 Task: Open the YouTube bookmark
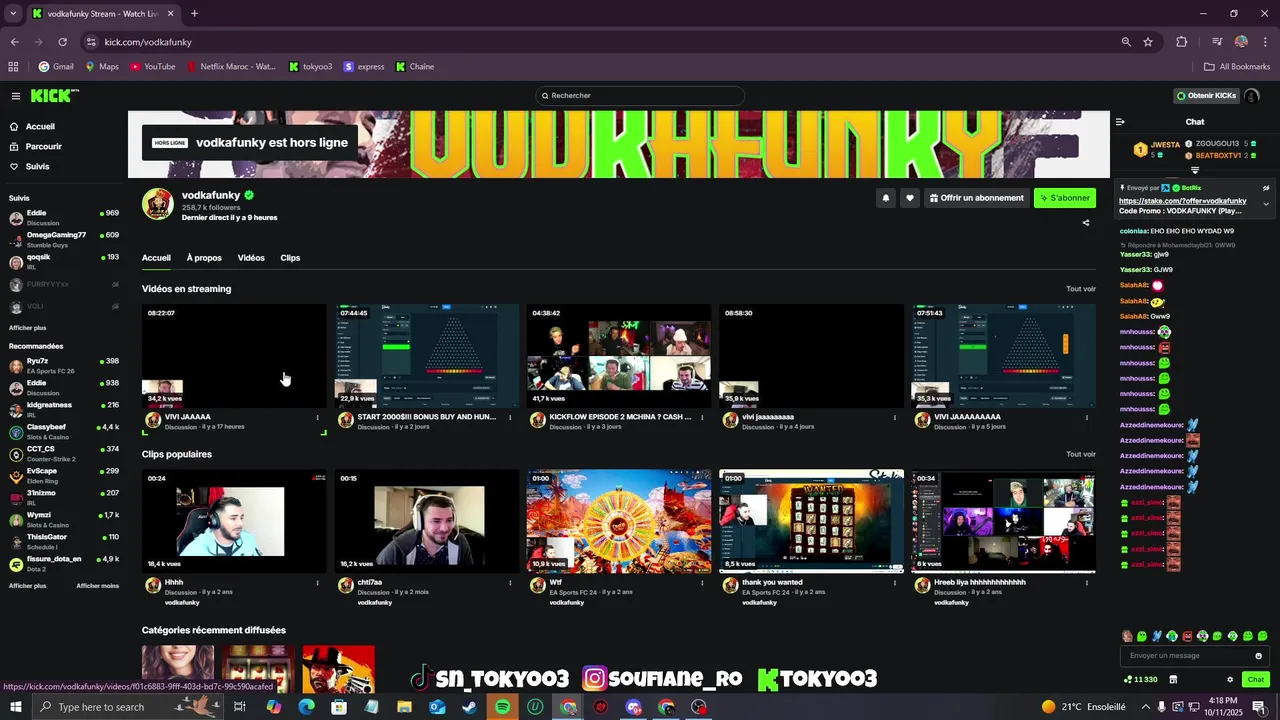pos(153,67)
